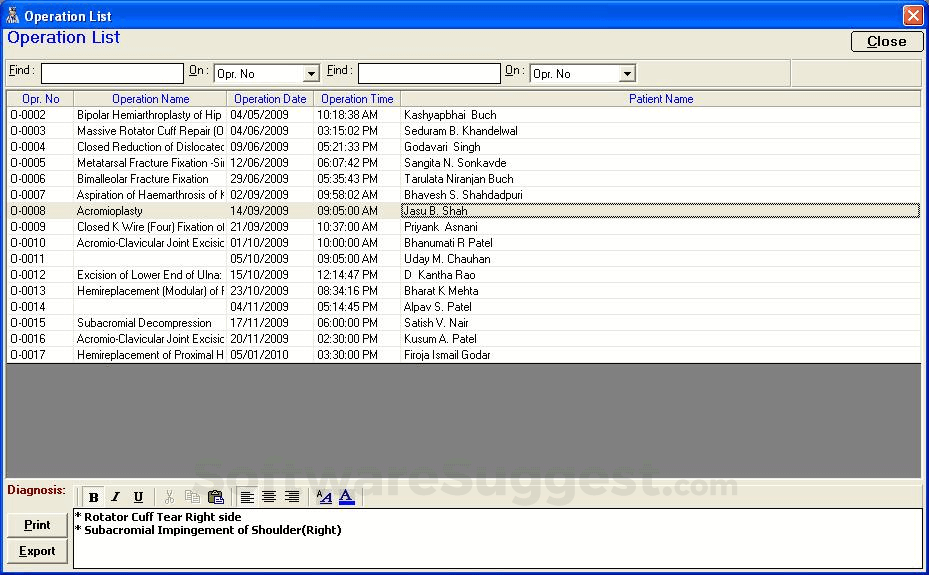Open the font color picker

(x=346, y=497)
